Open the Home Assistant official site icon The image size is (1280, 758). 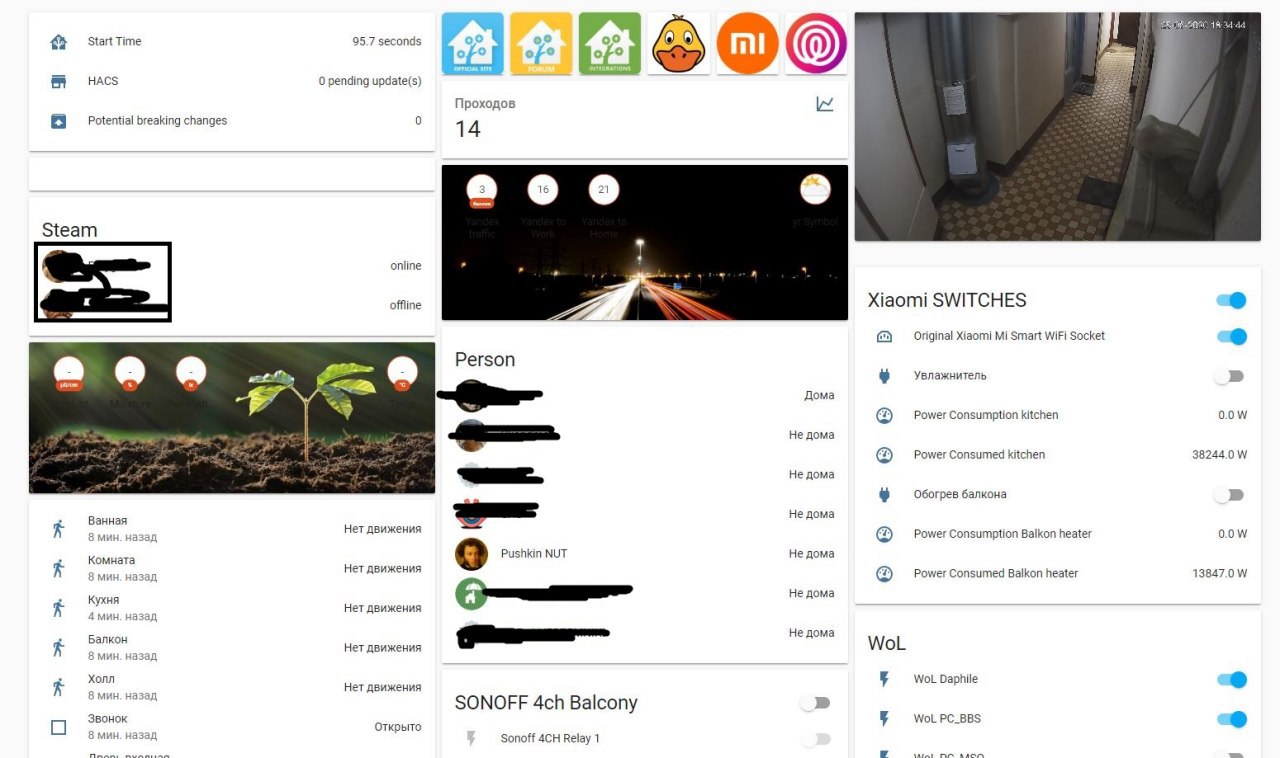(x=473, y=43)
